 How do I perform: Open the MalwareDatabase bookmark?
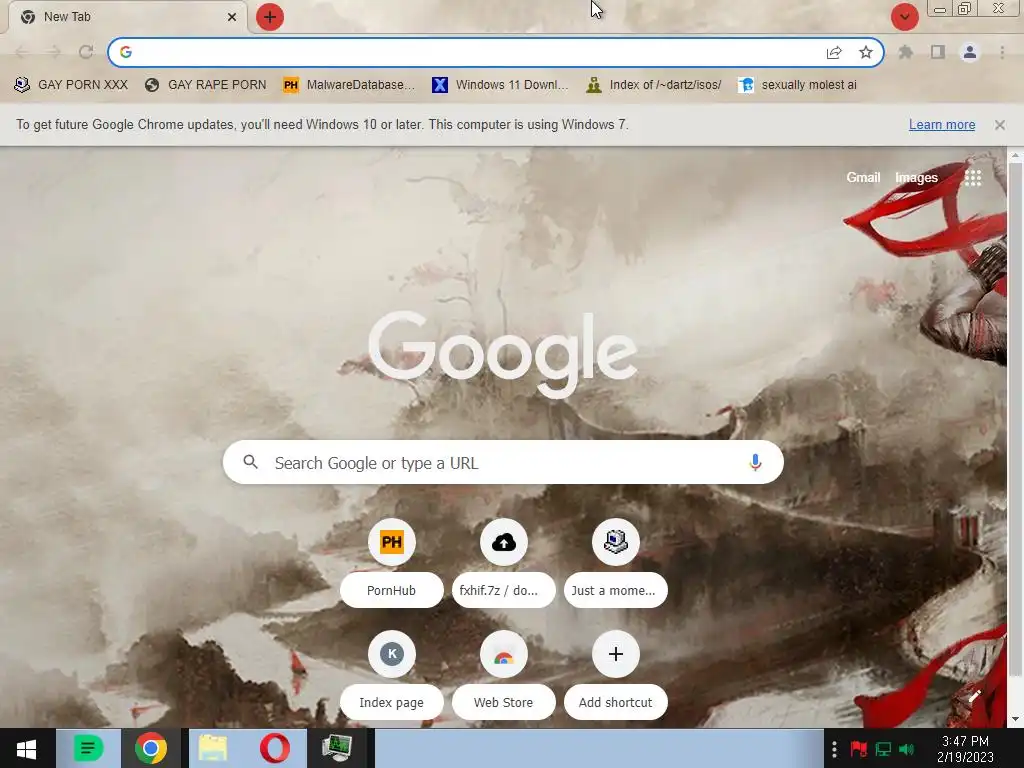point(349,85)
